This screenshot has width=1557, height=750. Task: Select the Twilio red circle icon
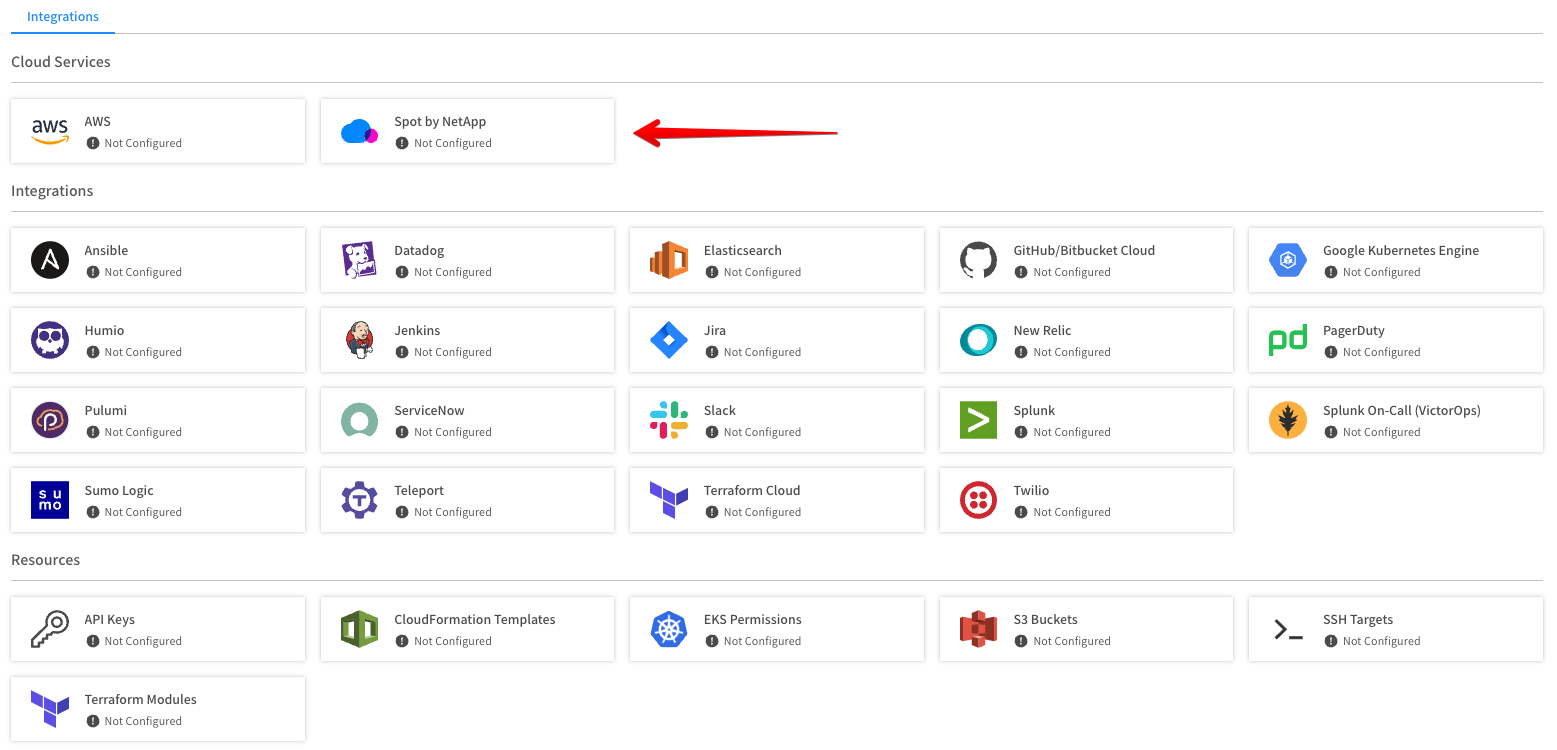coord(978,500)
